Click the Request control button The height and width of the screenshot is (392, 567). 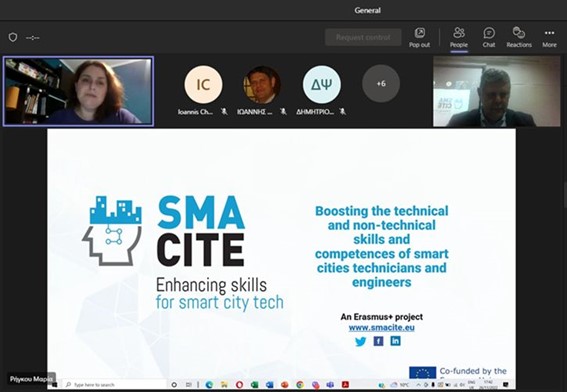tap(363, 37)
